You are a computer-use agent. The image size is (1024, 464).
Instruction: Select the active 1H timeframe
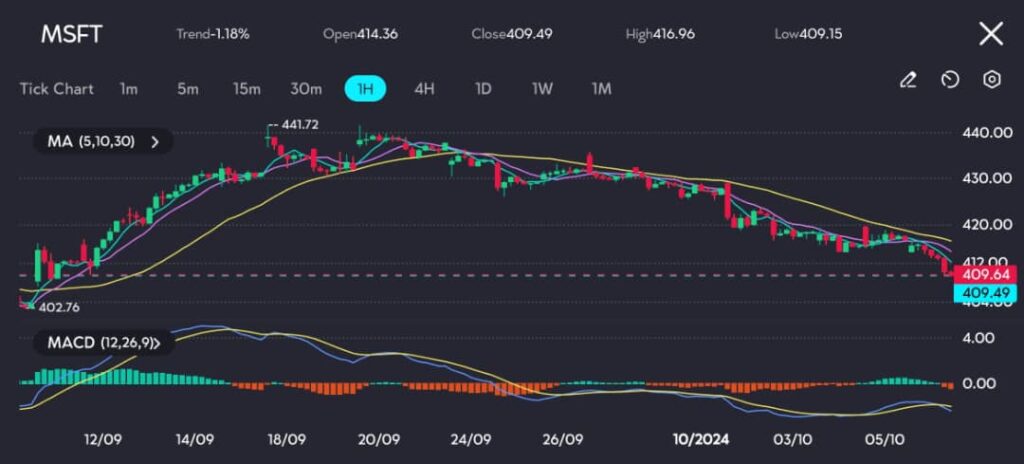[x=365, y=89]
